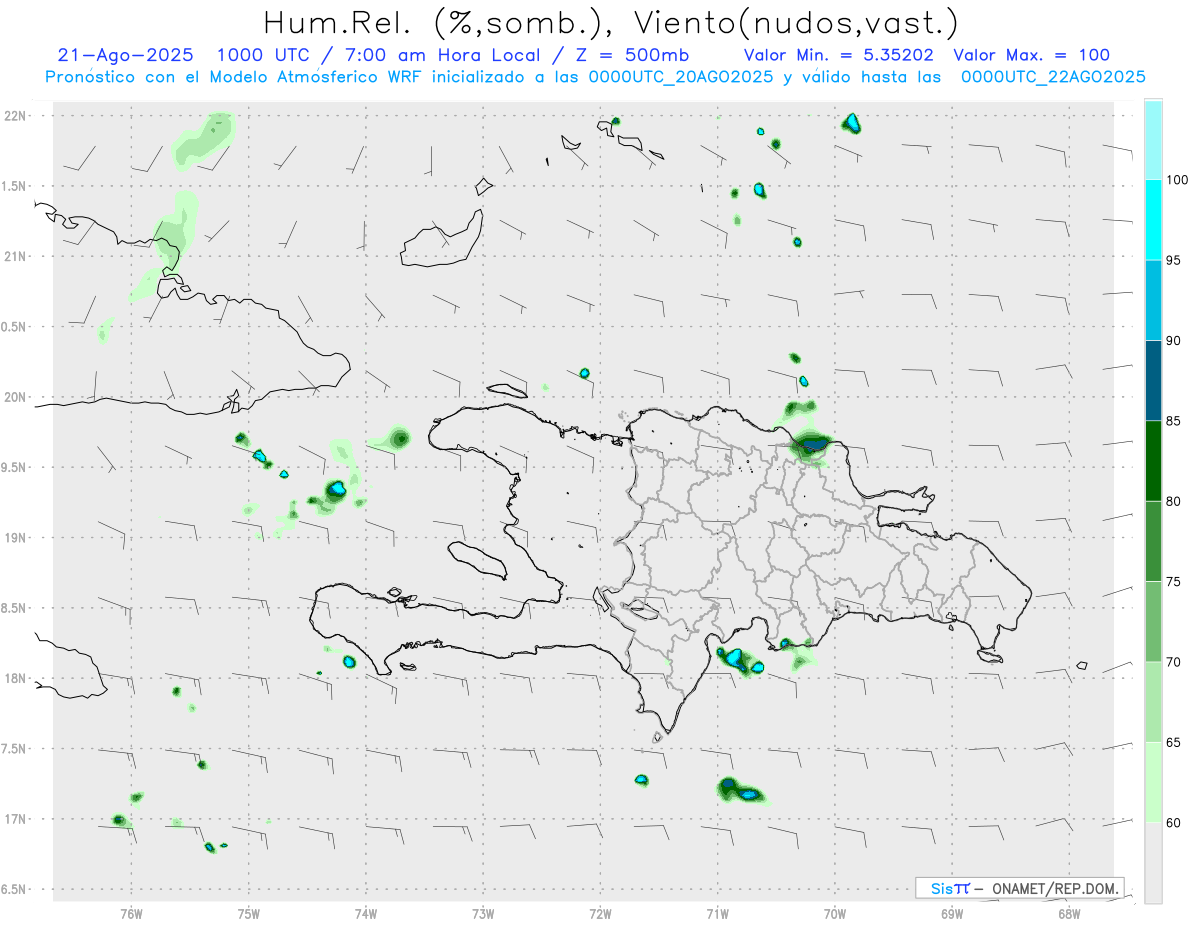Viewport: 1200px width, 927px height.
Task: Click the 22N latitude label
Action: coord(16,116)
